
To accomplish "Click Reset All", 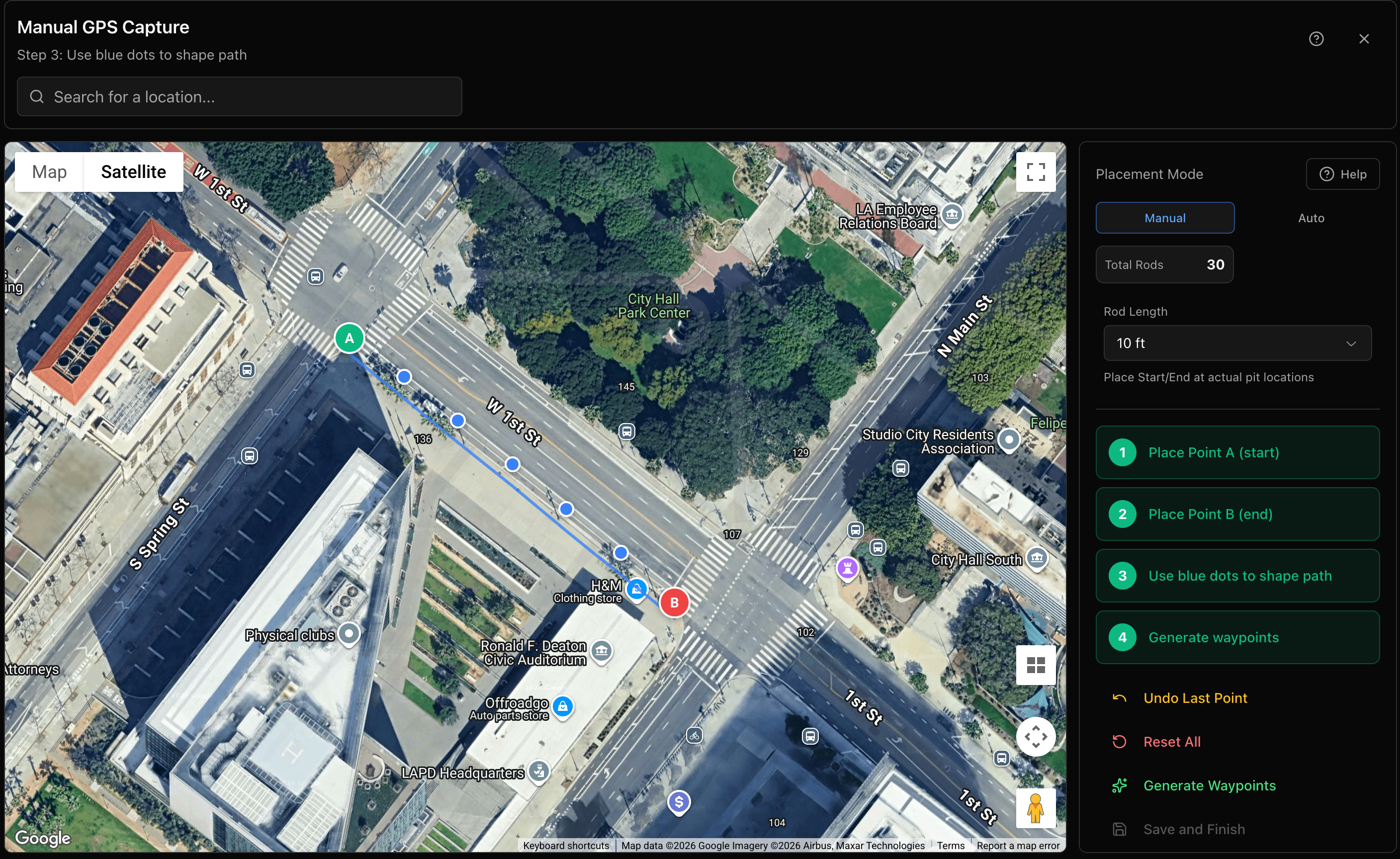I will point(1171,741).
